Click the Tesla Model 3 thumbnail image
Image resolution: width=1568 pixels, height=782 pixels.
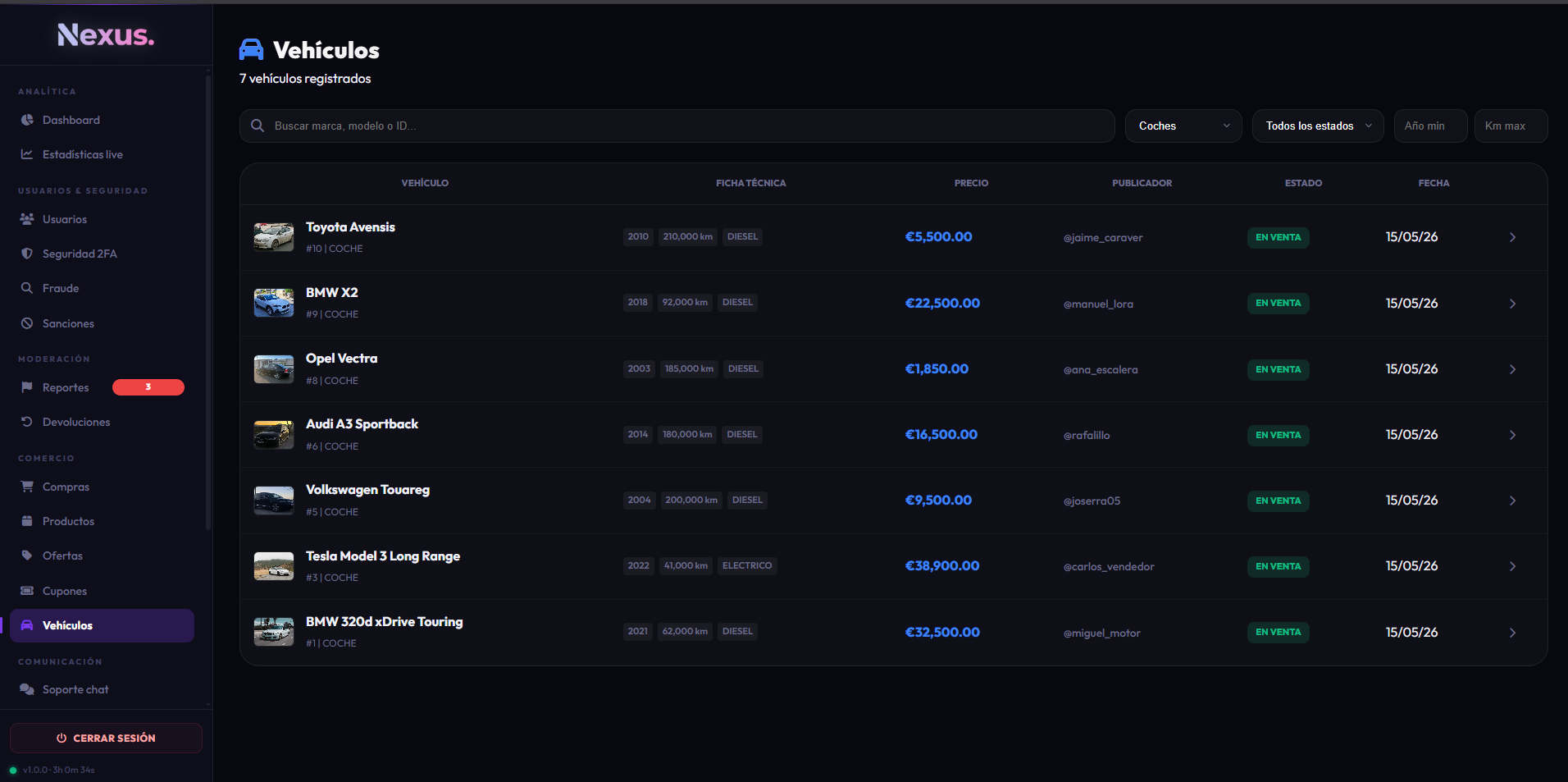click(274, 566)
